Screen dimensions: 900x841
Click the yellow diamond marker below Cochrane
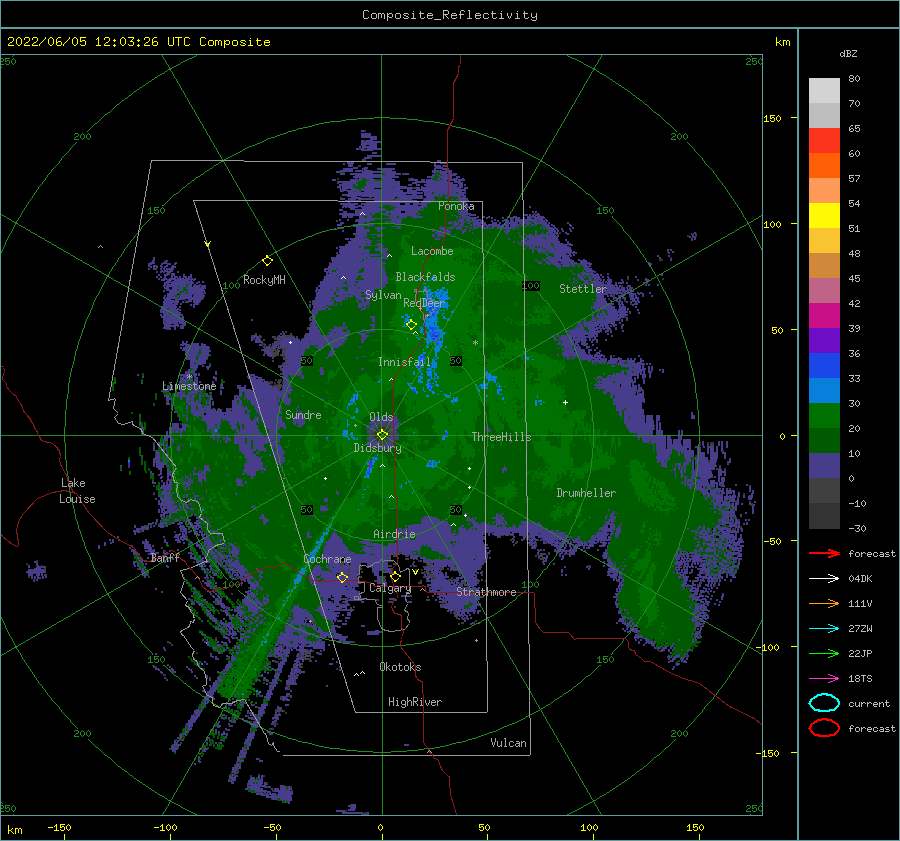(x=342, y=577)
